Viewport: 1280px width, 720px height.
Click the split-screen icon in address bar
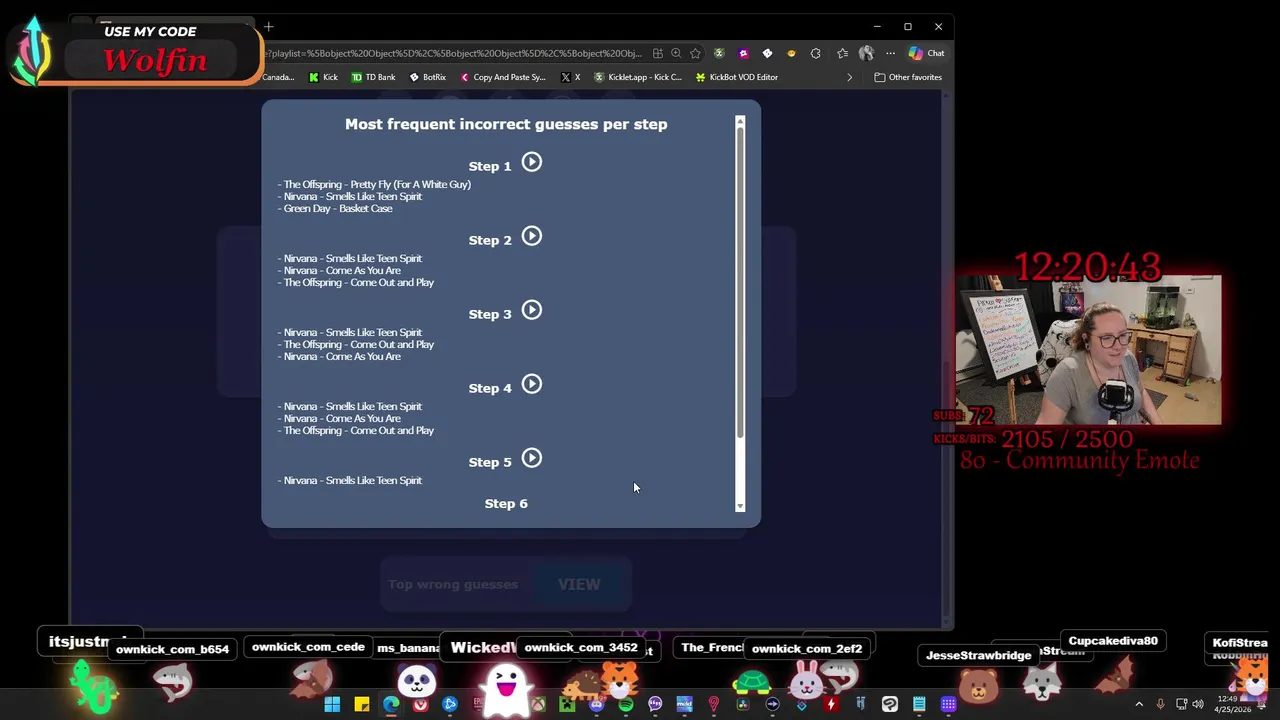coord(657,53)
